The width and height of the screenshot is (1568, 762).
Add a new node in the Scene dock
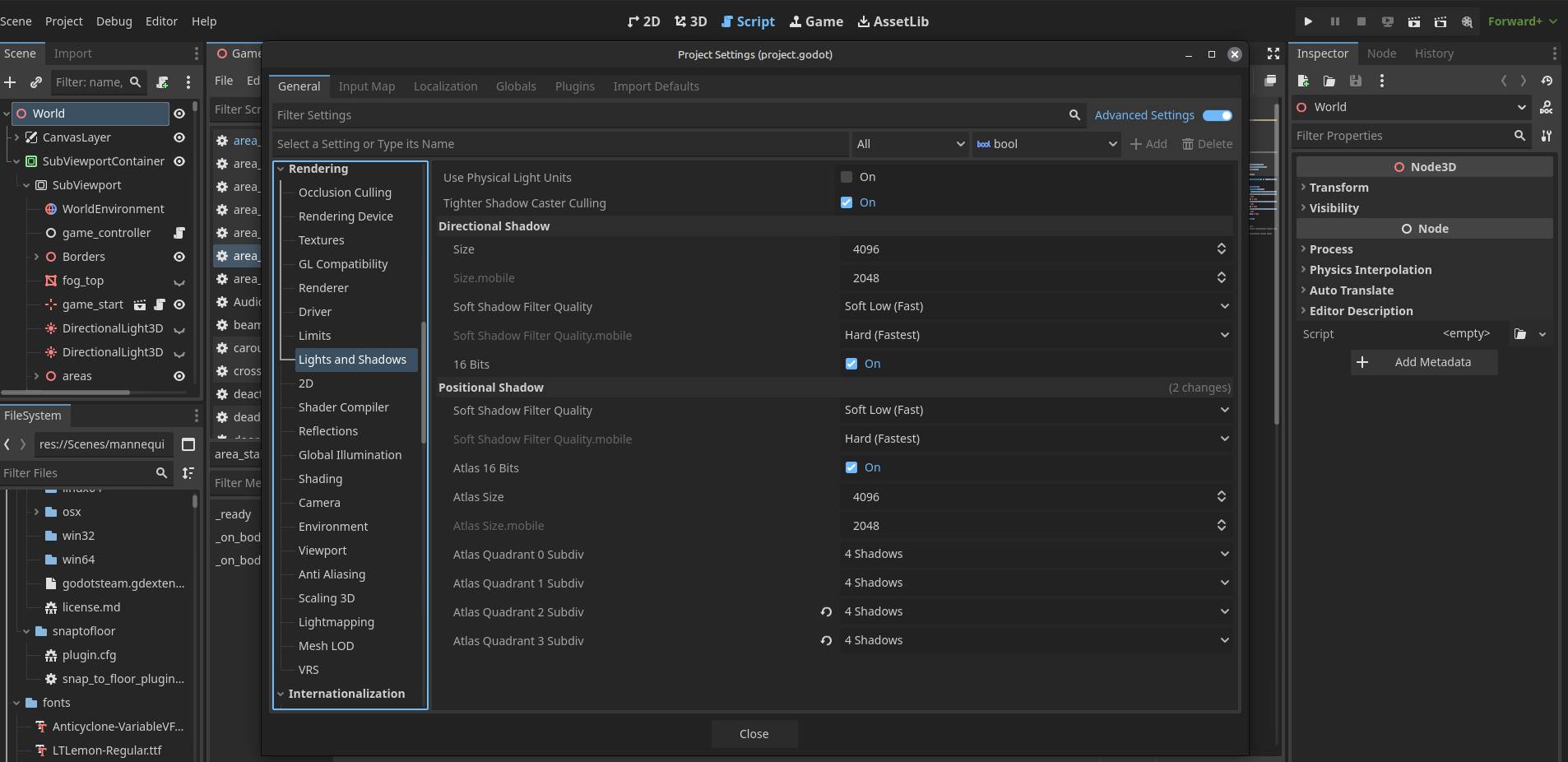(x=10, y=82)
